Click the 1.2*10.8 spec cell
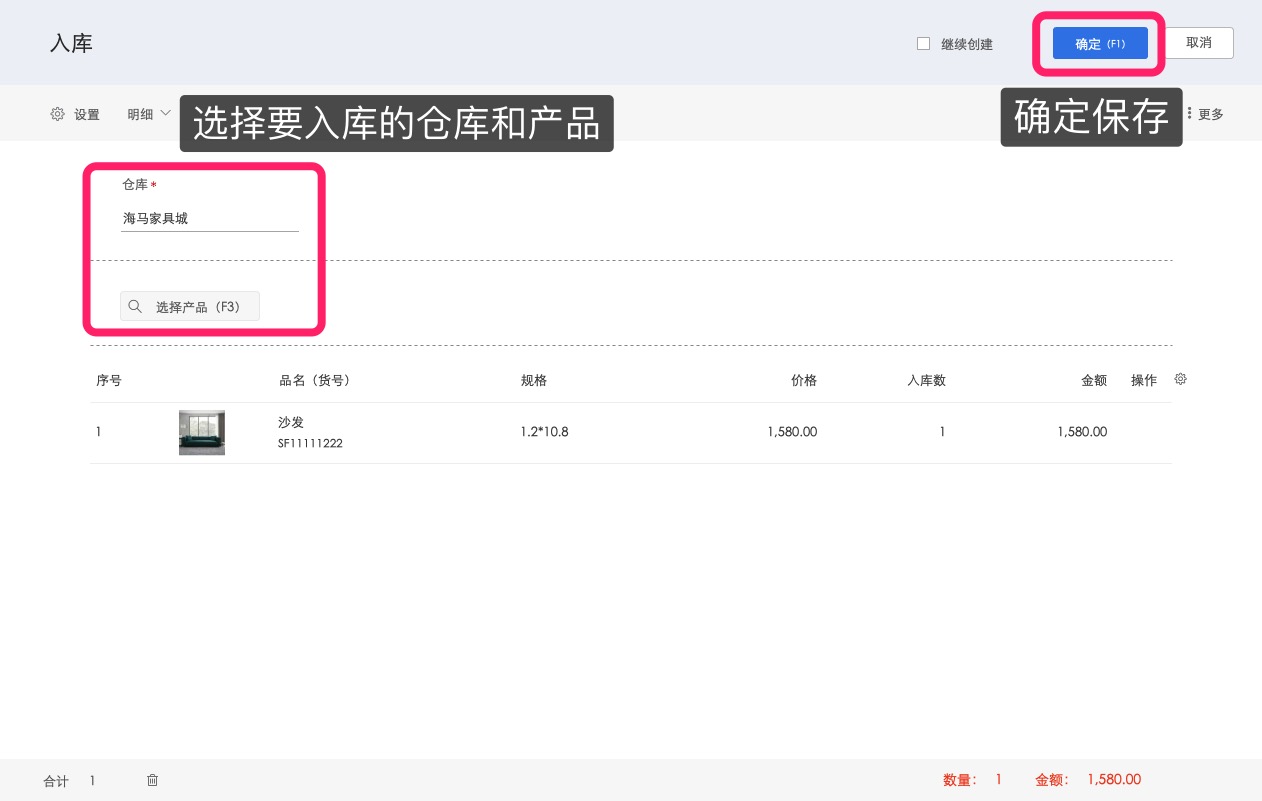 pyautogui.click(x=544, y=432)
